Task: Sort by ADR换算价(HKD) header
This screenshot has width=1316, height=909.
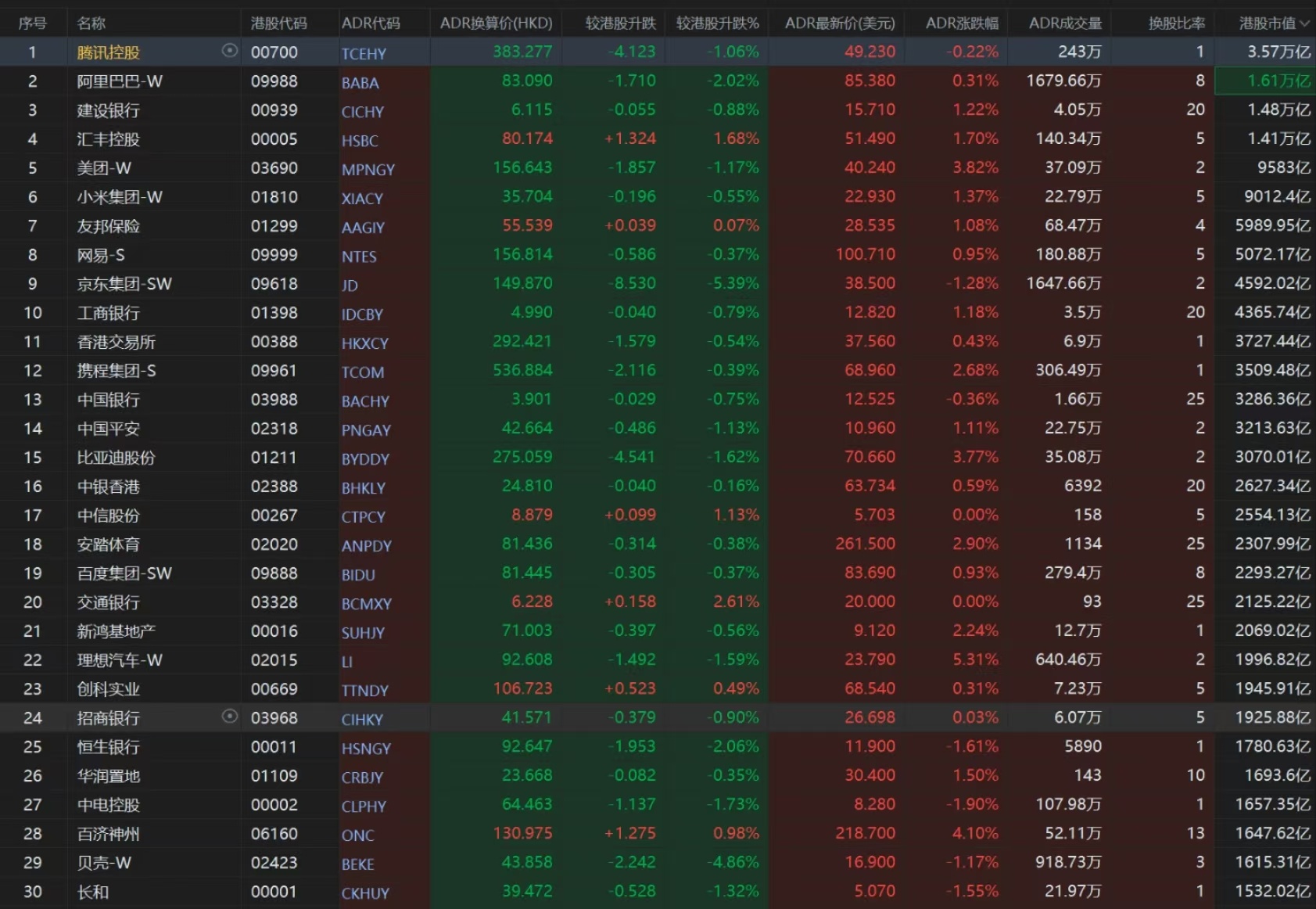Action: pos(496,23)
